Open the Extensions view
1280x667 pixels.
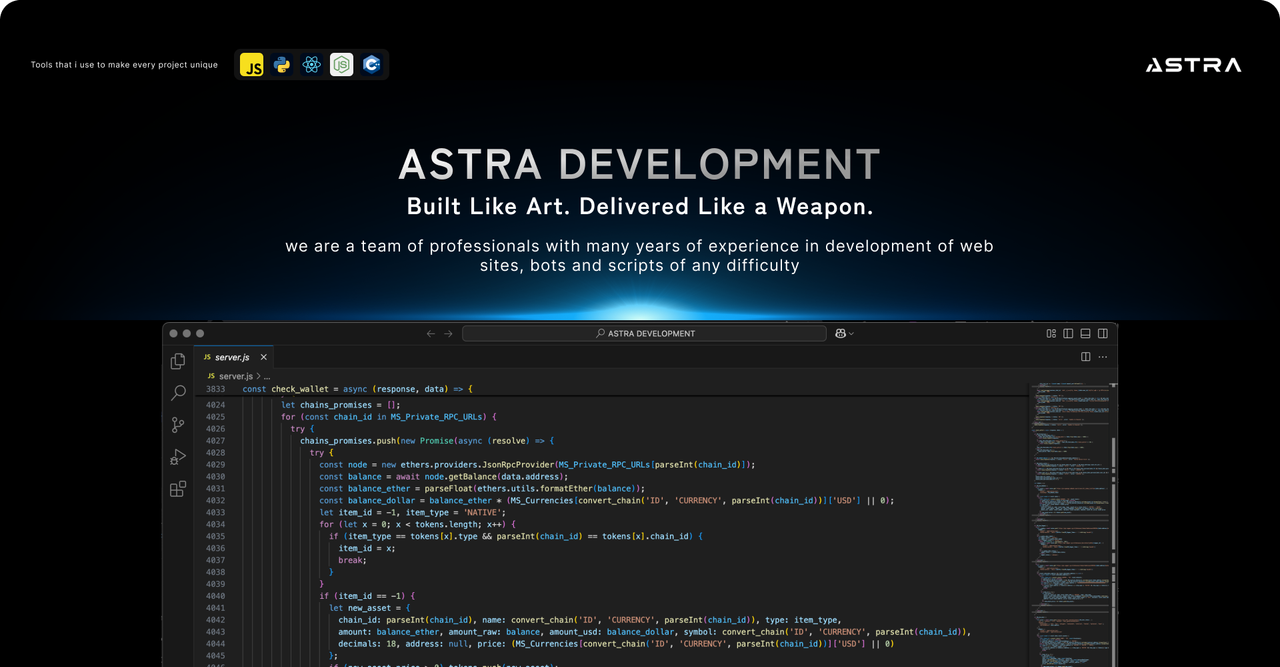click(x=178, y=489)
